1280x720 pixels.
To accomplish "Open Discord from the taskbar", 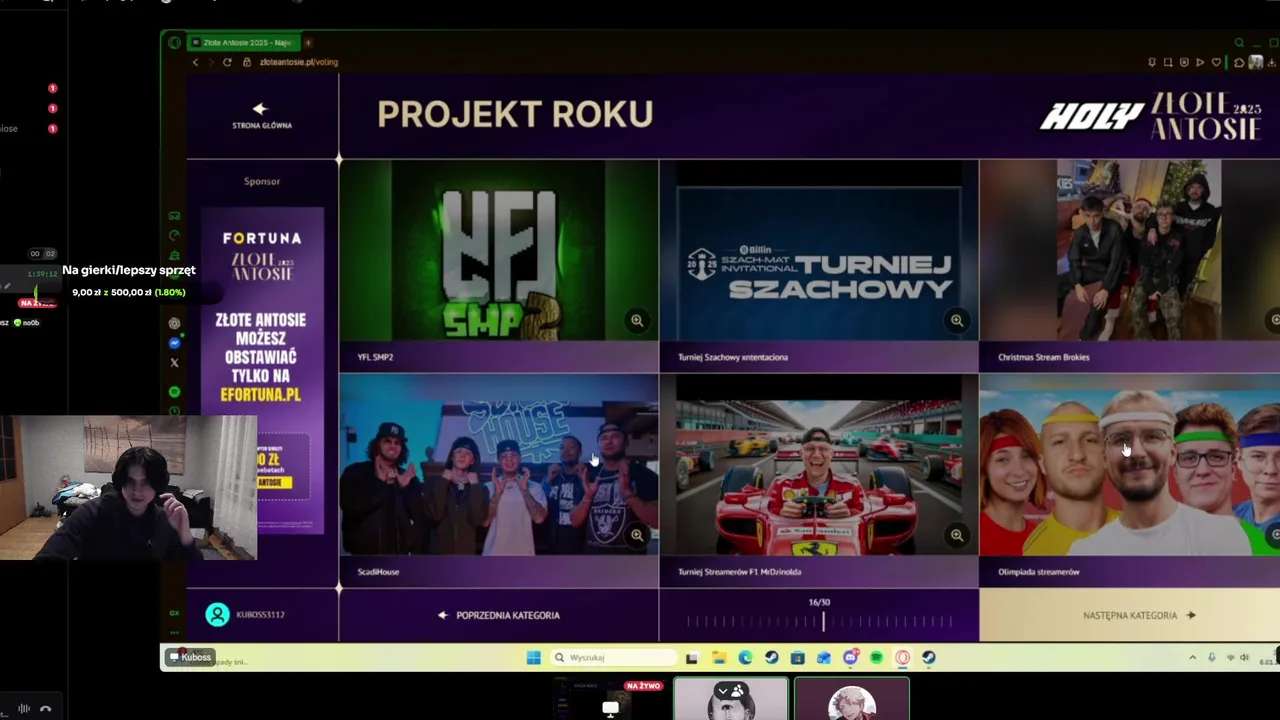I will point(850,657).
